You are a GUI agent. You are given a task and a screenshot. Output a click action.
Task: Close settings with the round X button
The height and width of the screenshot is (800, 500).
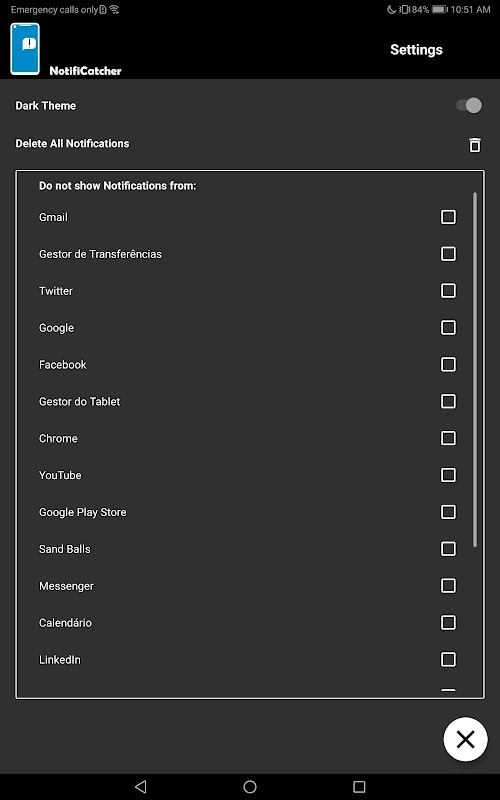click(465, 739)
